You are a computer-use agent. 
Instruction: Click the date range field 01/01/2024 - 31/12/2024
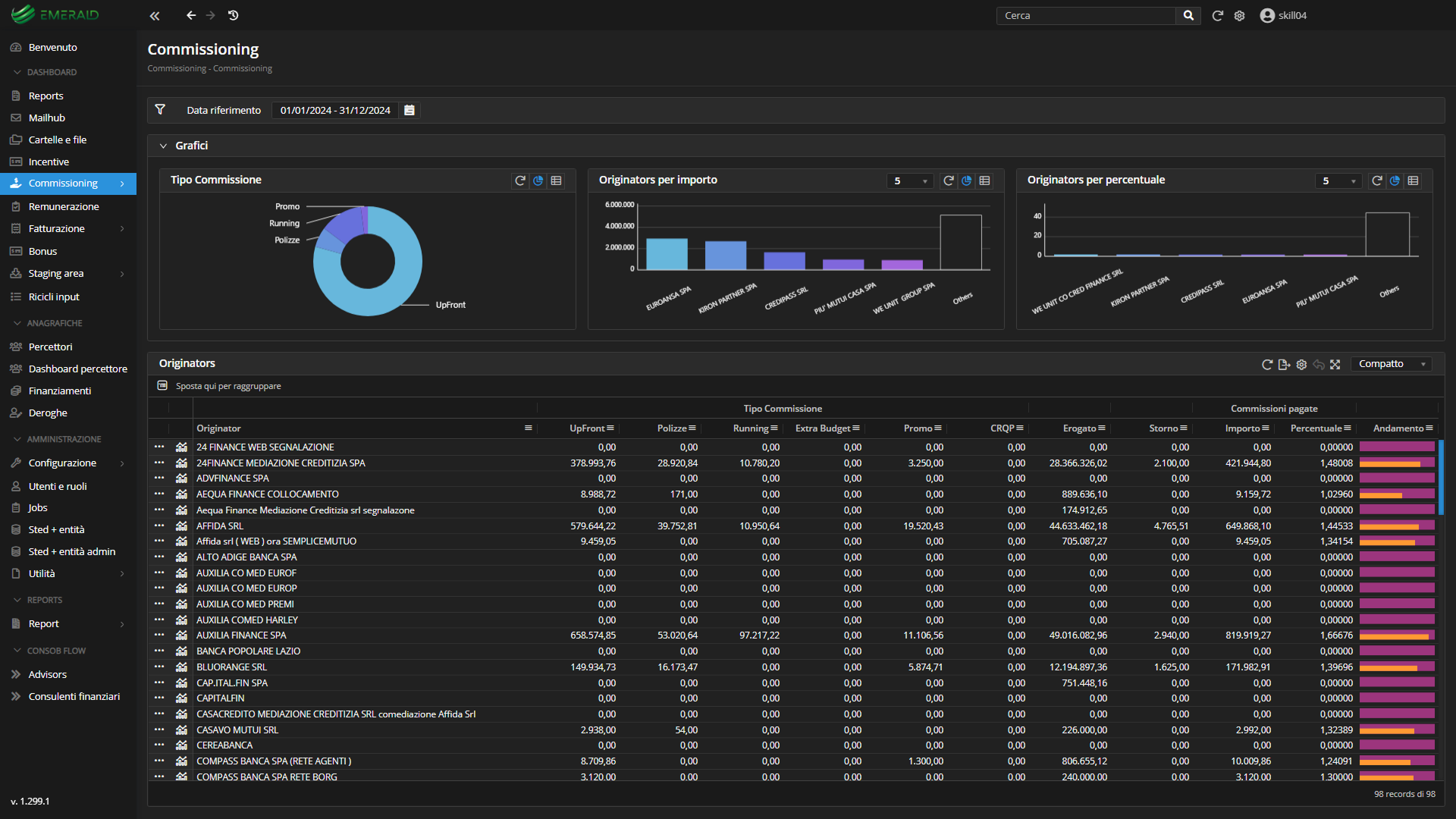pyautogui.click(x=336, y=110)
